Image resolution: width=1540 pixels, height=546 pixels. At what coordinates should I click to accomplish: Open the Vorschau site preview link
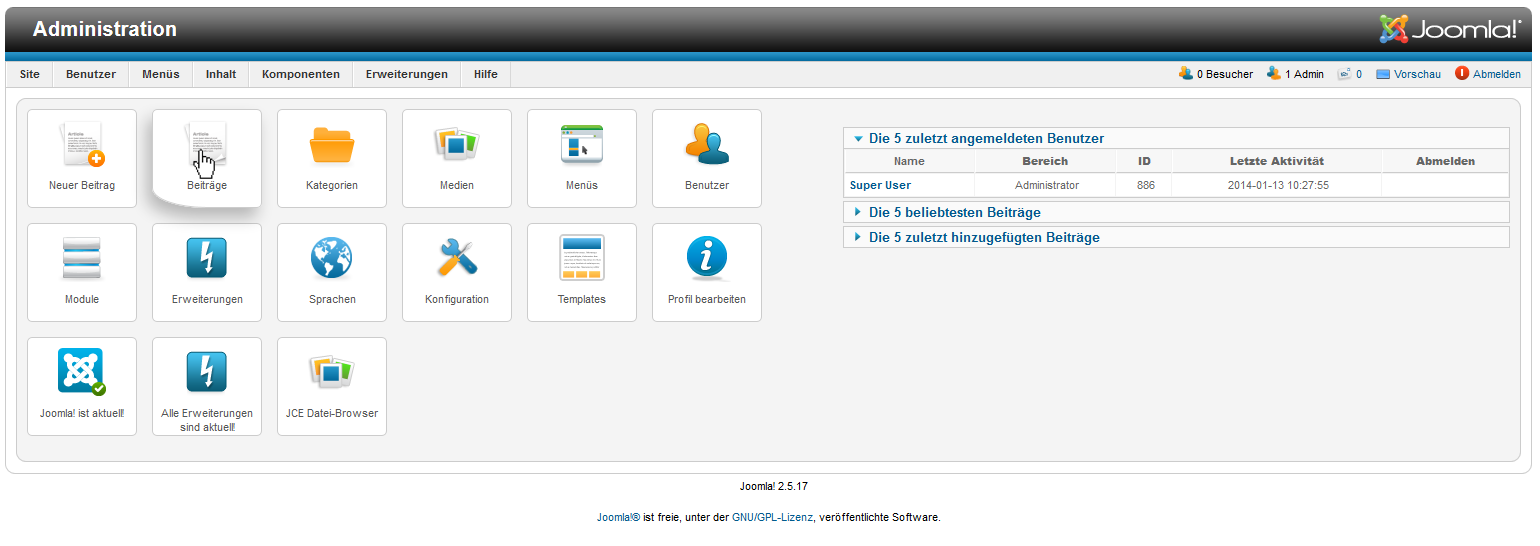pyautogui.click(x=1417, y=74)
